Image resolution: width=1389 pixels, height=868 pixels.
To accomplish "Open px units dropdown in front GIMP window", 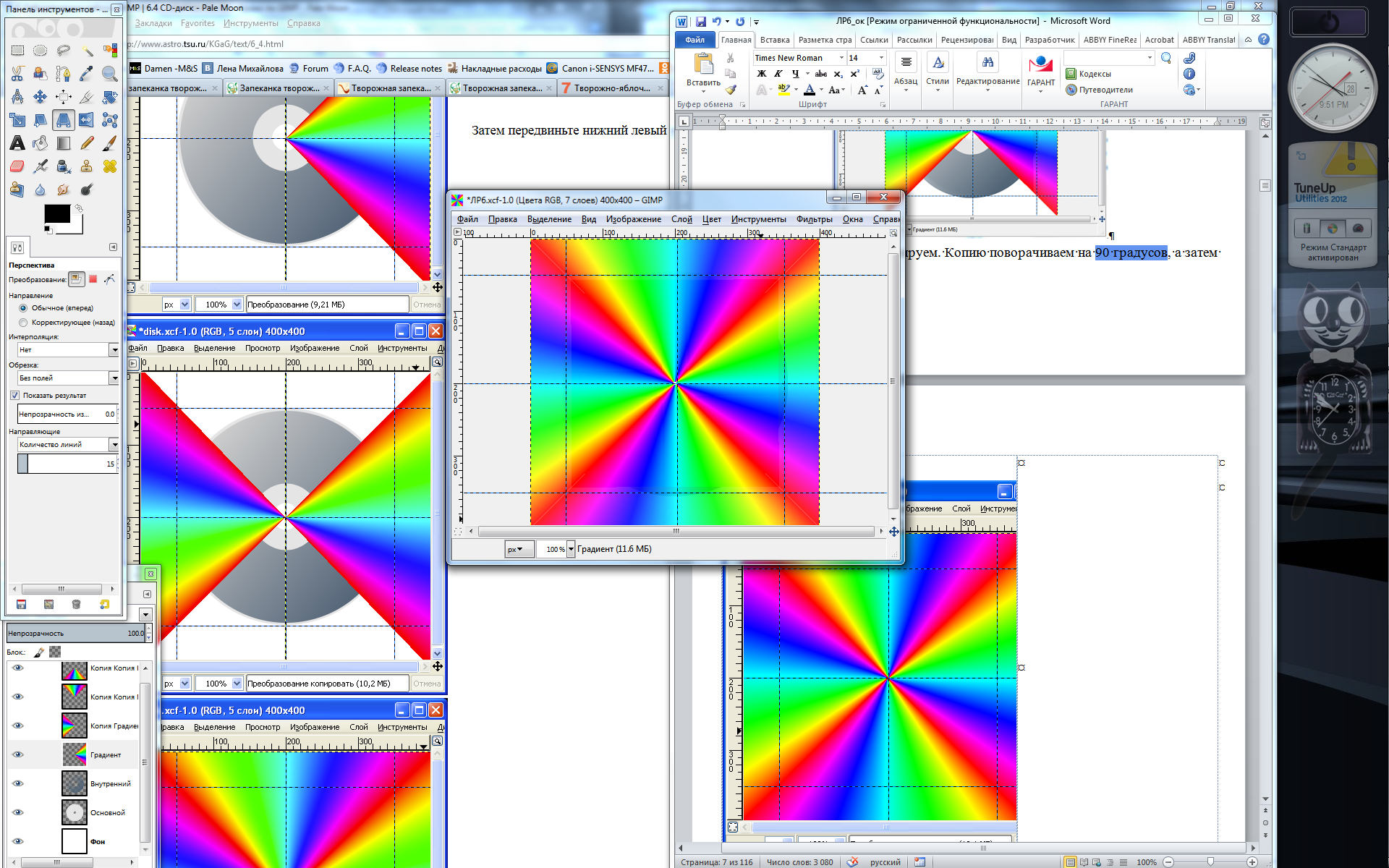I will coord(518,550).
